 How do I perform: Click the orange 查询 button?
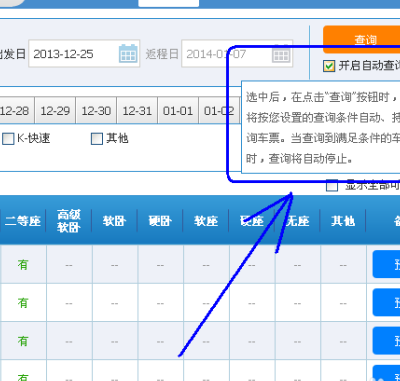coord(361,39)
